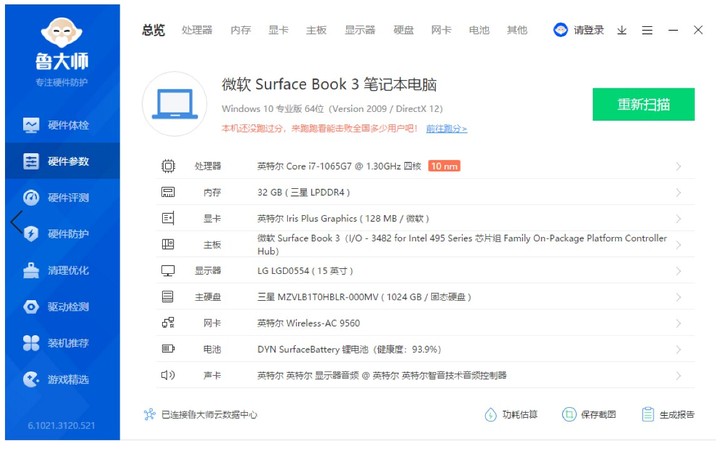Image resolution: width=728 pixels, height=454 pixels.
Task: Click the 显示器 monitor row icon
Action: click(168, 271)
